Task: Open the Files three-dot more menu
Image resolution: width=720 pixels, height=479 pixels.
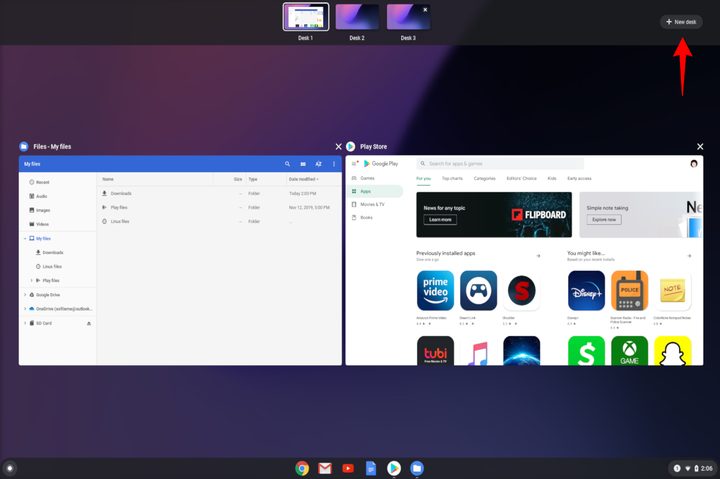Action: 334,164
